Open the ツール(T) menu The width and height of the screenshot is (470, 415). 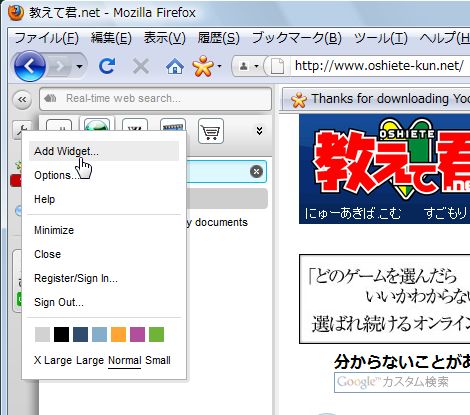click(381, 38)
